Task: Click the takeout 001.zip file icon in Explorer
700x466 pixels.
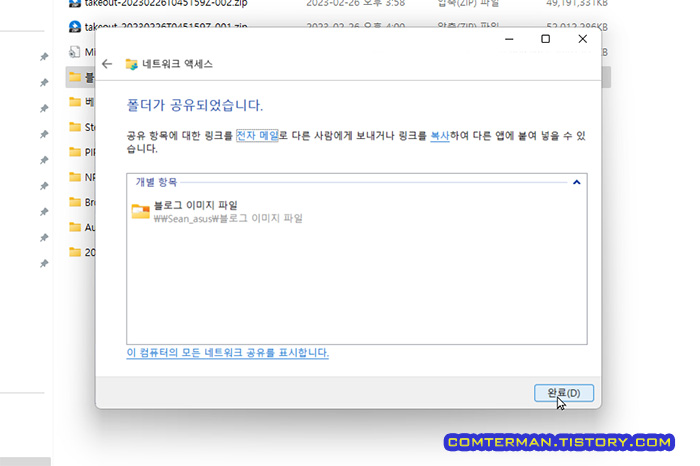Action: (75, 27)
